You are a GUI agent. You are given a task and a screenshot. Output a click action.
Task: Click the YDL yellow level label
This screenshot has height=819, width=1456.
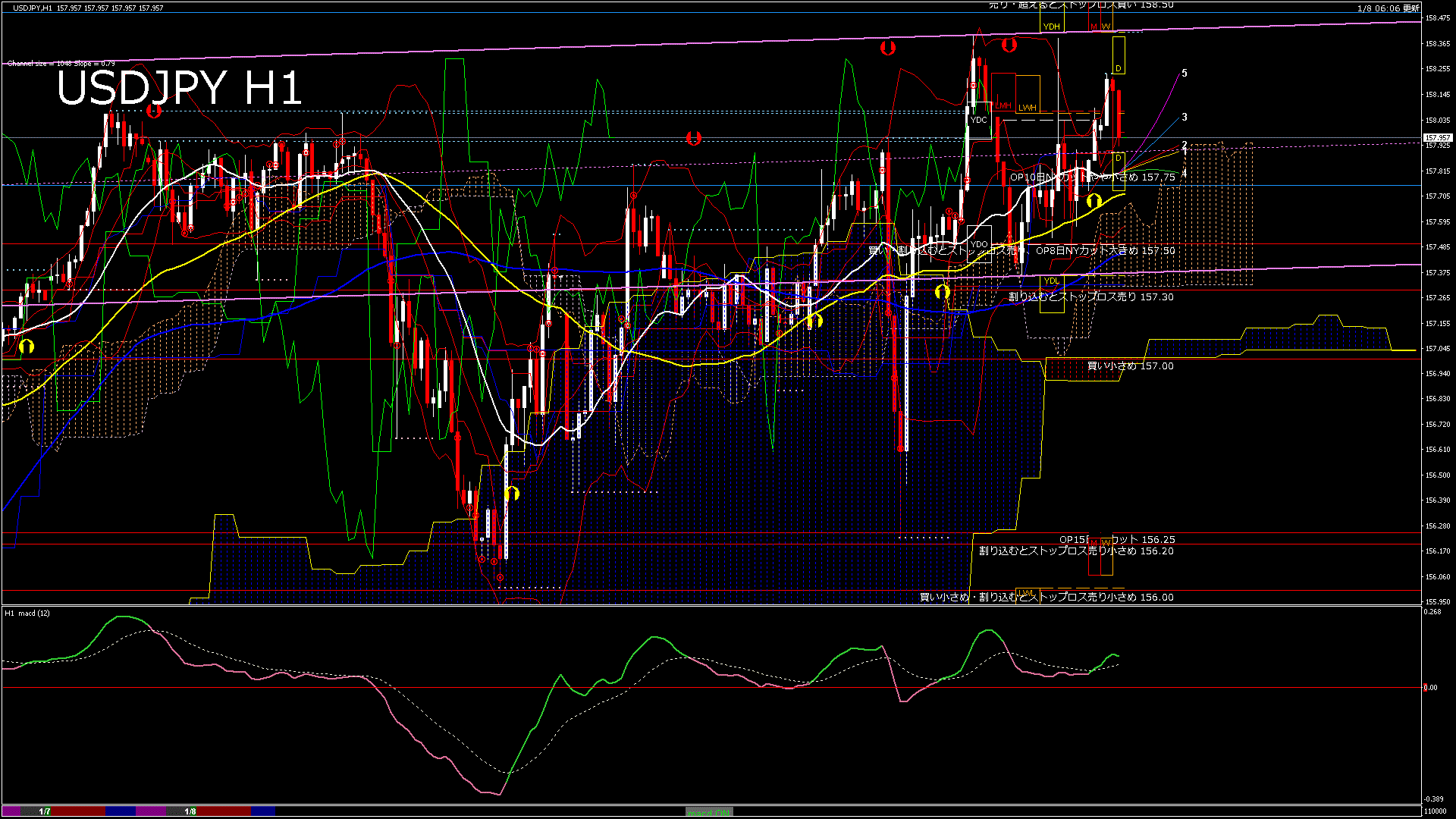[x=1051, y=281]
